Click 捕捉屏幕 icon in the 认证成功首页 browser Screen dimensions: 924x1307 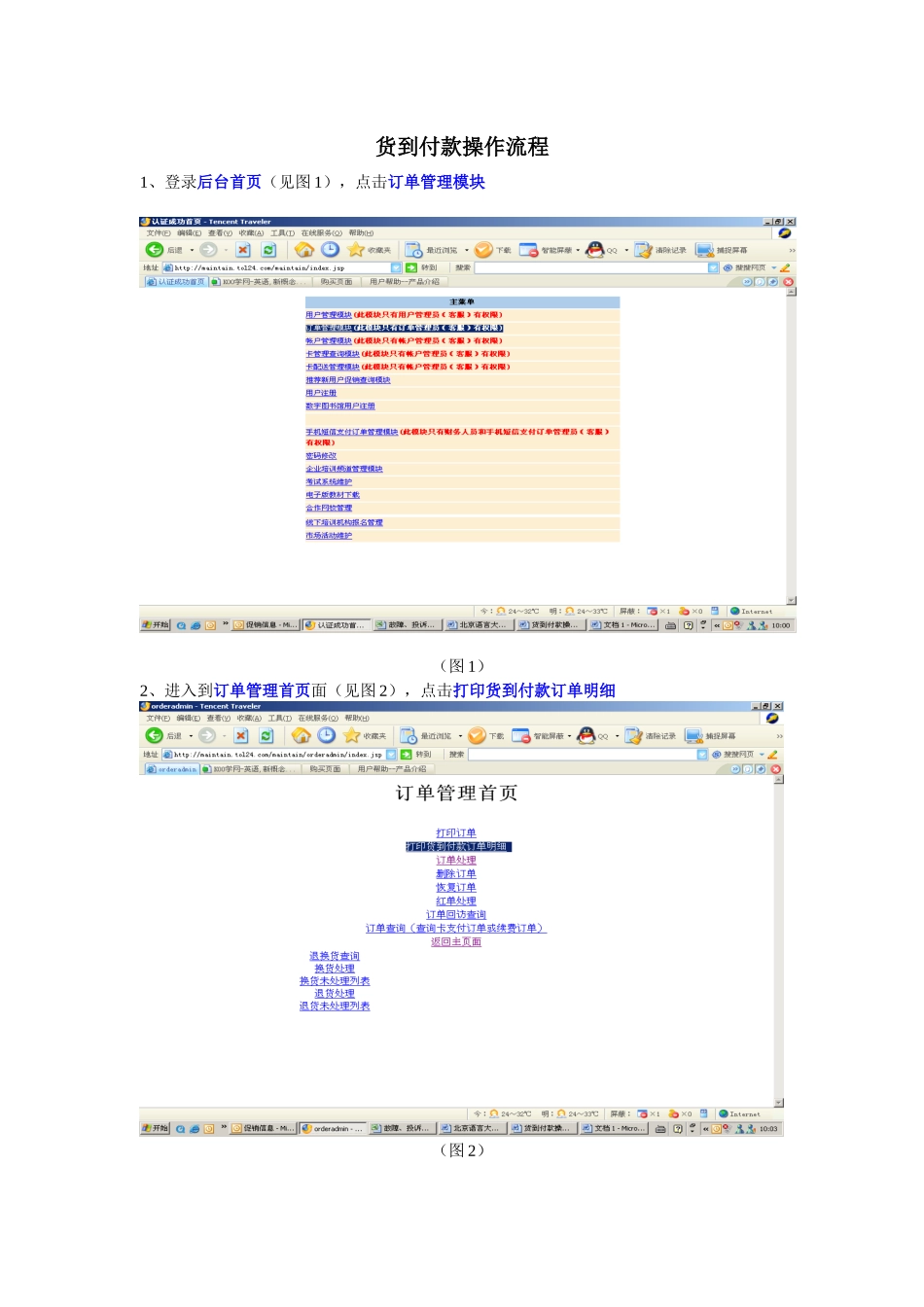(x=705, y=250)
